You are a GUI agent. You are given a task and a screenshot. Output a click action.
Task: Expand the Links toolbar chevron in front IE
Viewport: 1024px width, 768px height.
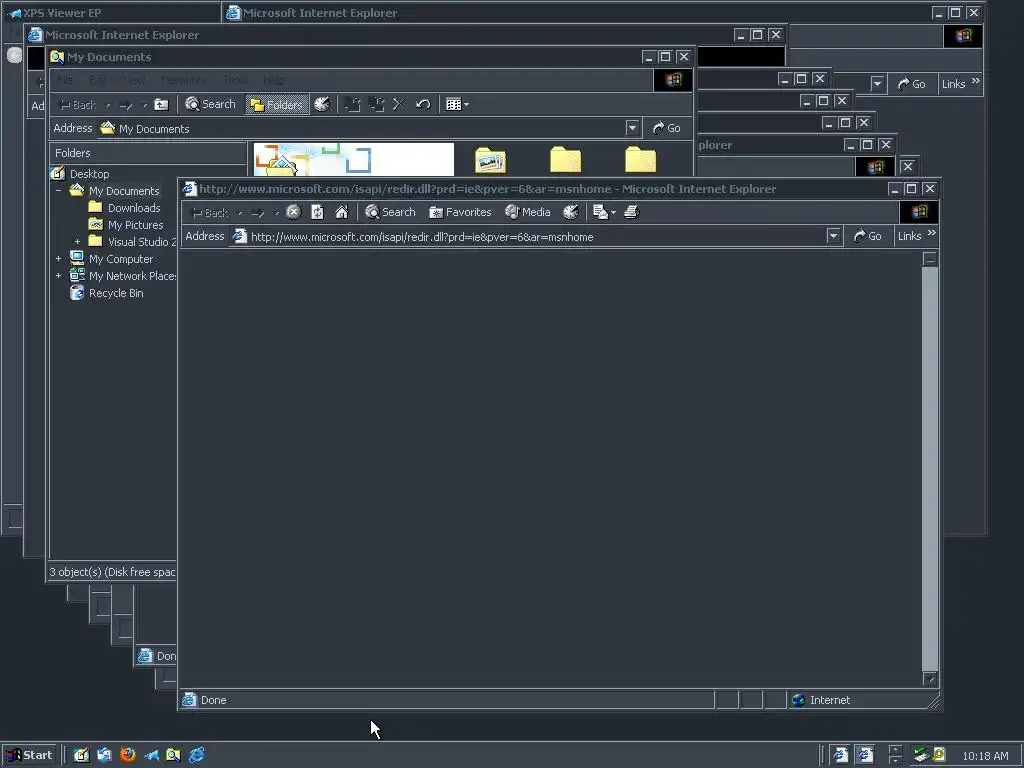tap(932, 233)
